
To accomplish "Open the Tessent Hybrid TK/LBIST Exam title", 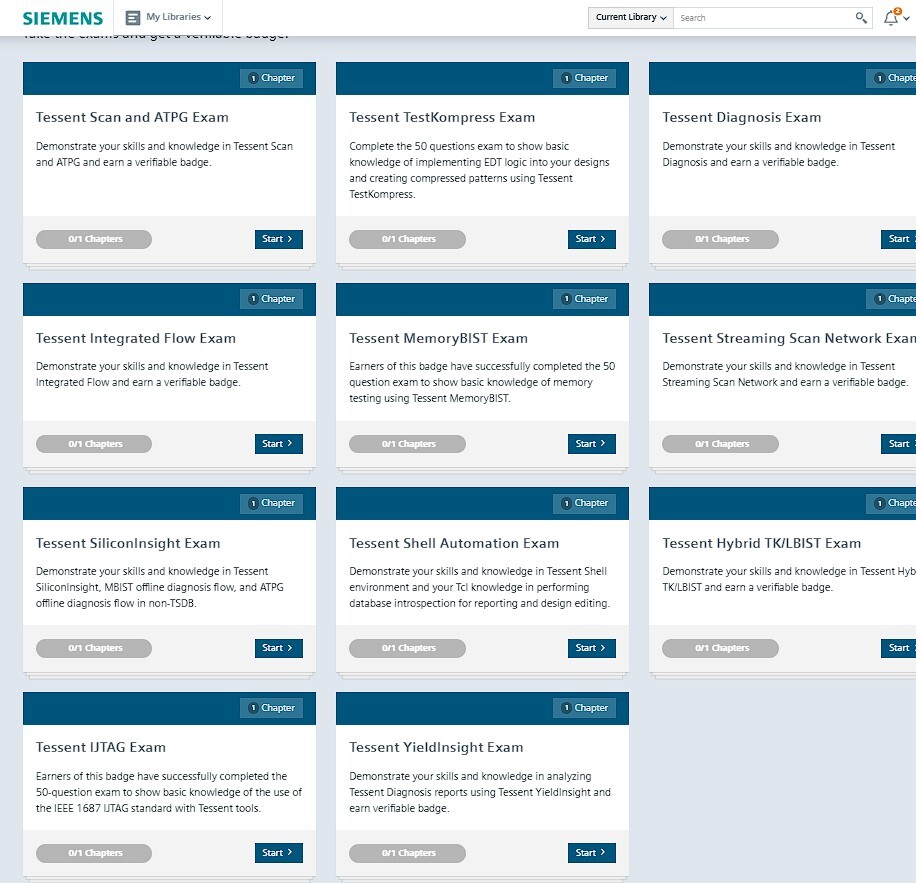I will click(761, 543).
